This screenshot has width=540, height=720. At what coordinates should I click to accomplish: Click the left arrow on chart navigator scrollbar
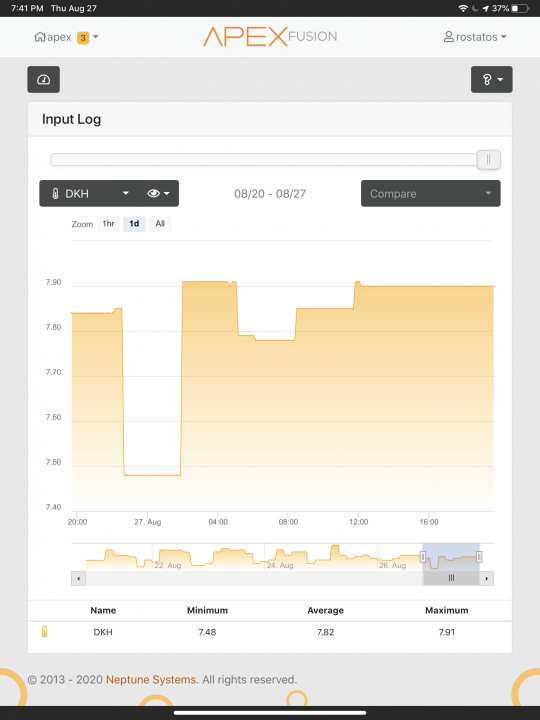pyautogui.click(x=79, y=579)
